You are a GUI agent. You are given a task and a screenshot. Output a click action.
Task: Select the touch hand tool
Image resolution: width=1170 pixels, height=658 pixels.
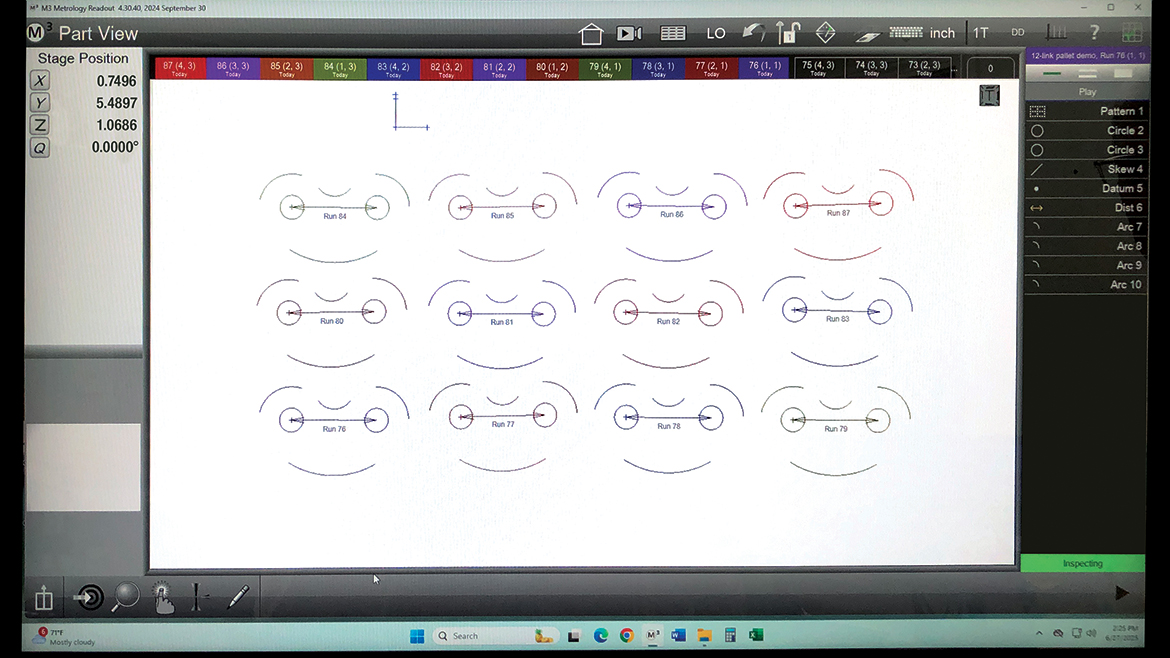(163, 598)
